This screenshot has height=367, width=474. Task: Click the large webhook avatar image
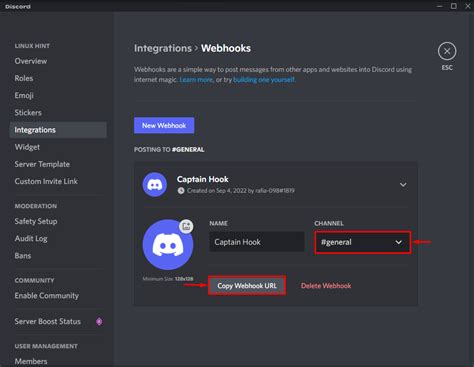pyautogui.click(x=168, y=245)
